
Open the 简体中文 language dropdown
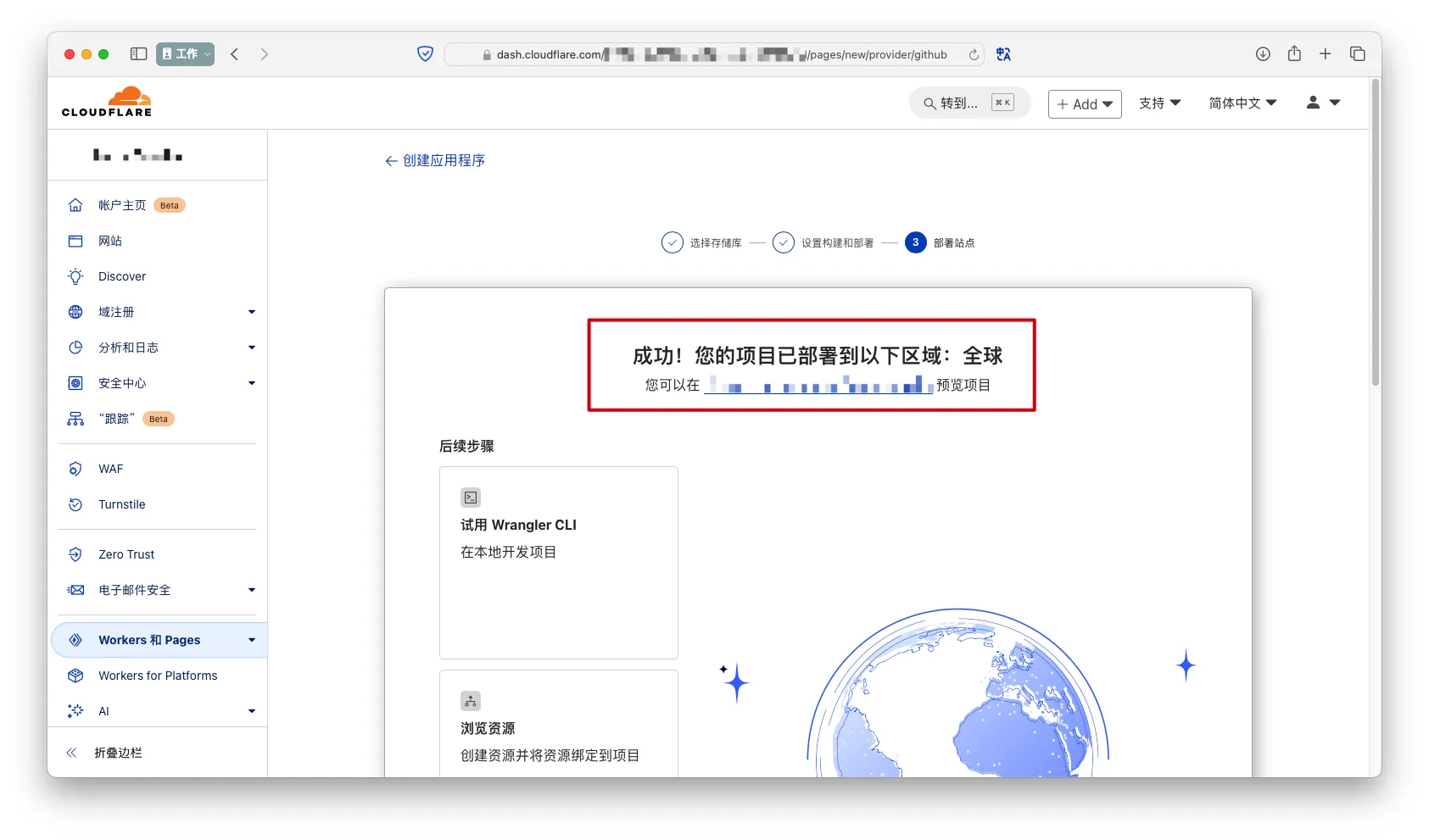click(1243, 103)
